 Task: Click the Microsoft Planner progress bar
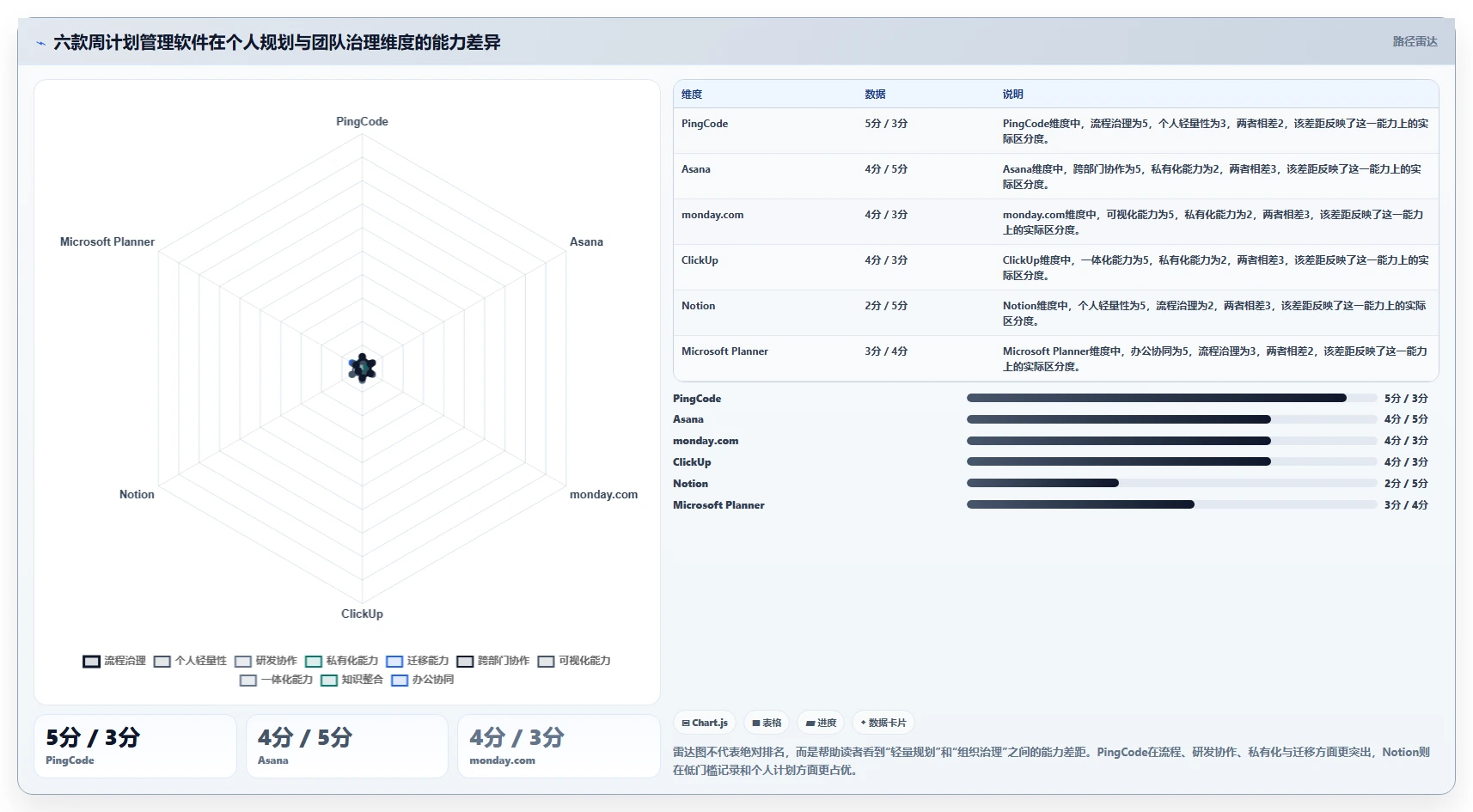[x=1171, y=504]
